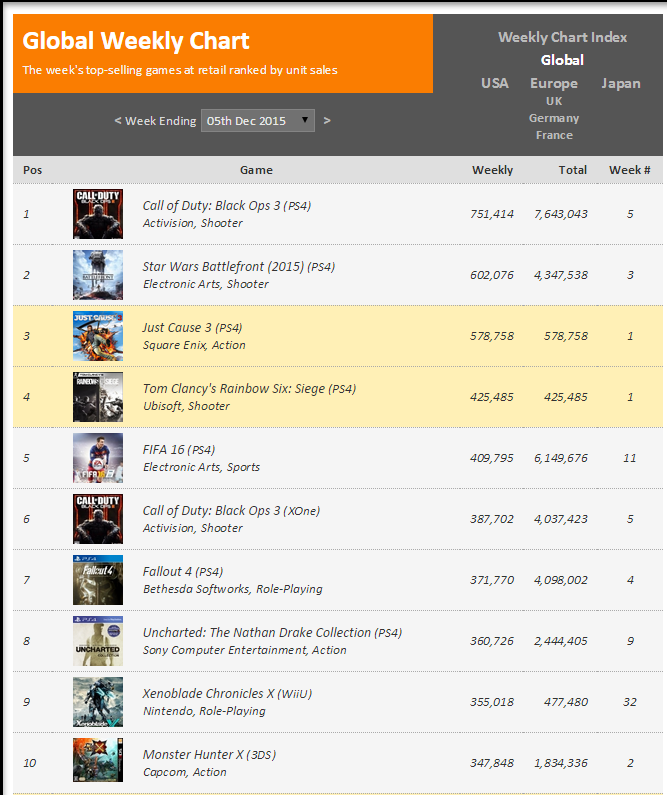The image size is (667, 795).
Task: Click the Call of Duty PS4 cover thumbnail
Action: 98,214
